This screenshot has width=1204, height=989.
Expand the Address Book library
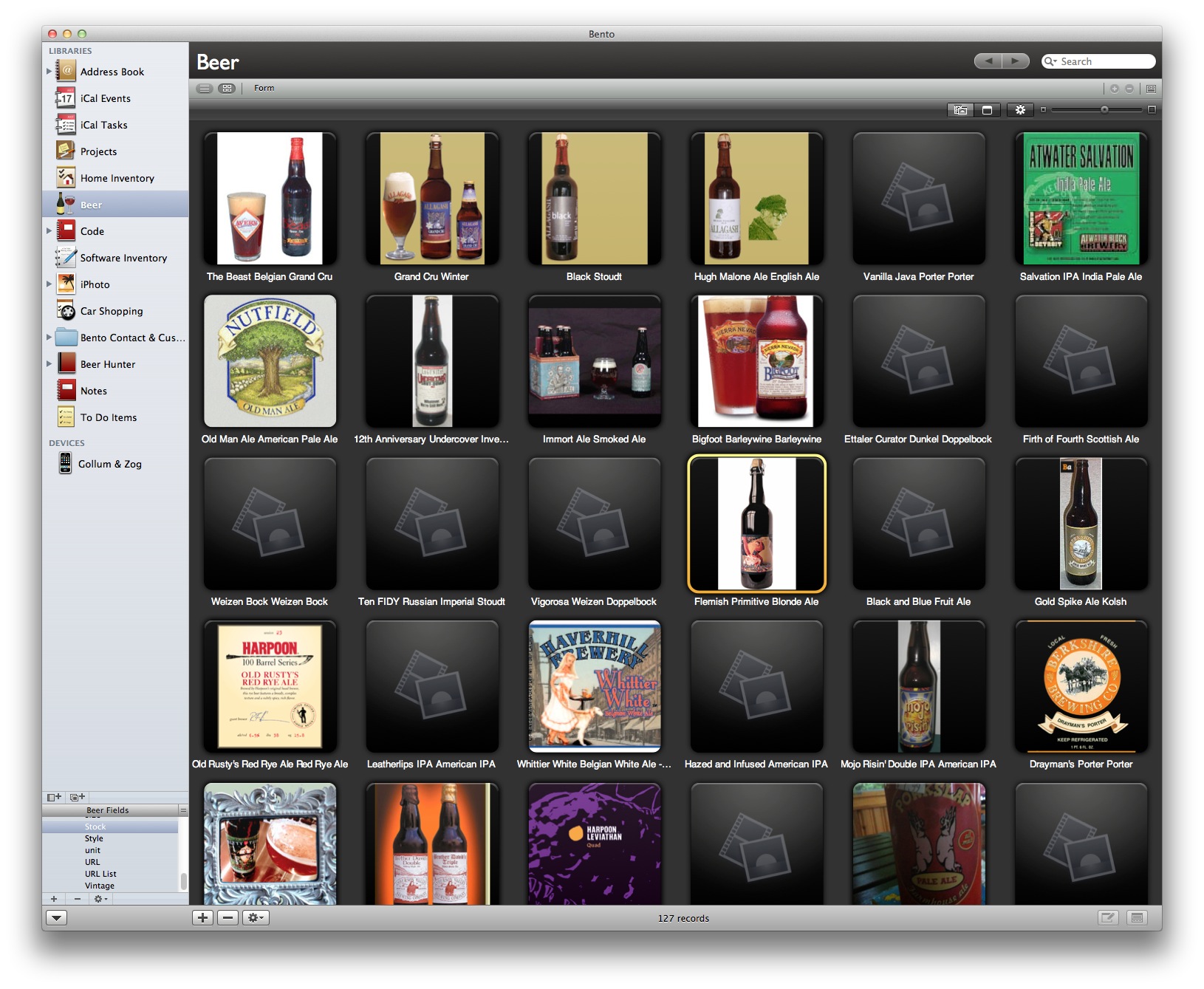[x=49, y=71]
